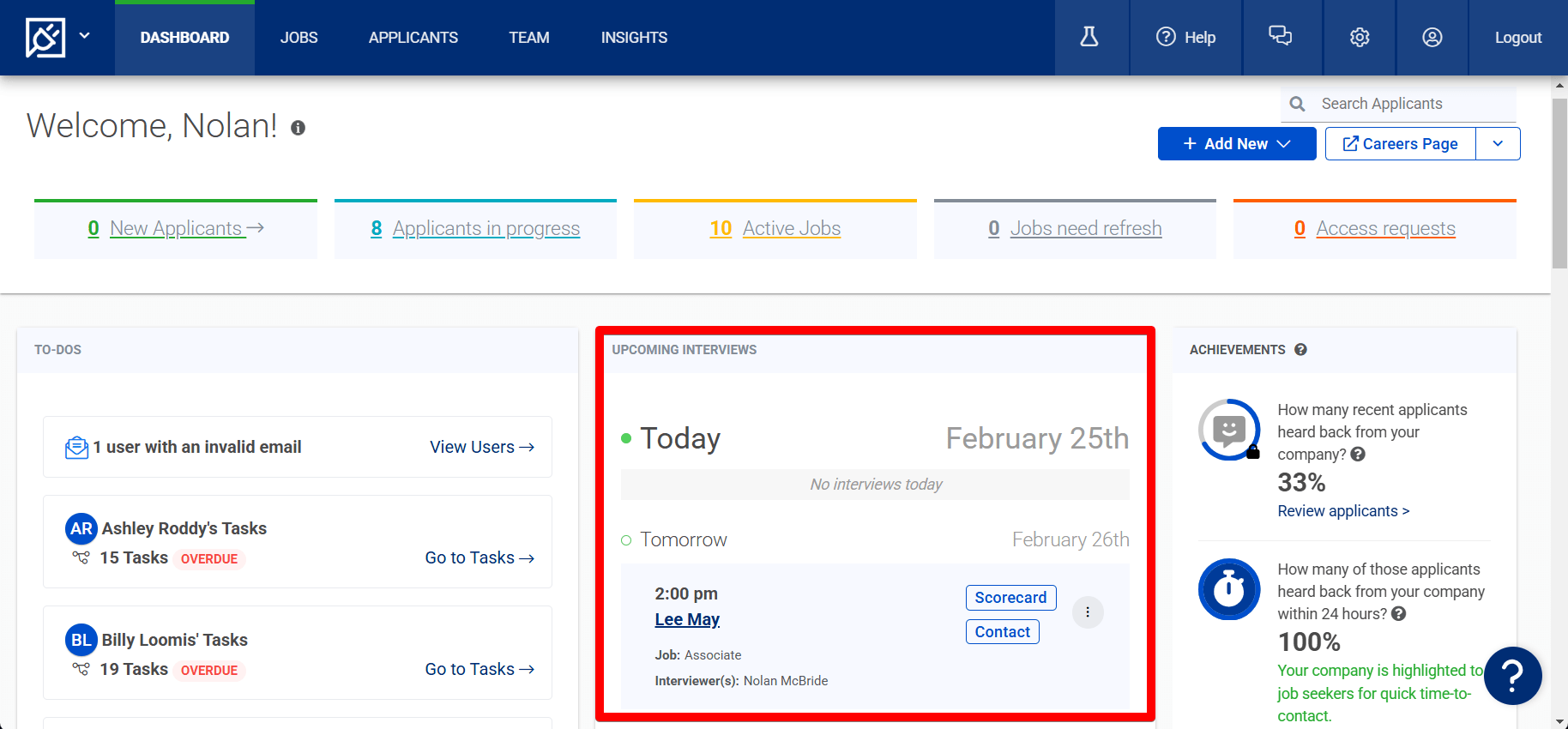Click View Users link
1568x729 pixels.
[x=482, y=447]
